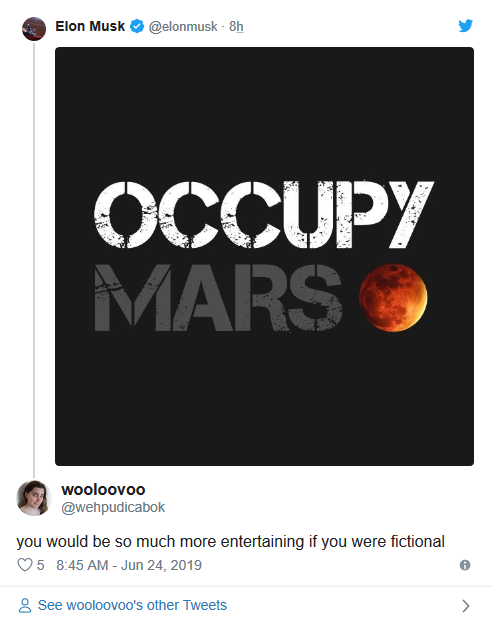Click the red Mars planet graphic
The image size is (492, 619).
(393, 298)
